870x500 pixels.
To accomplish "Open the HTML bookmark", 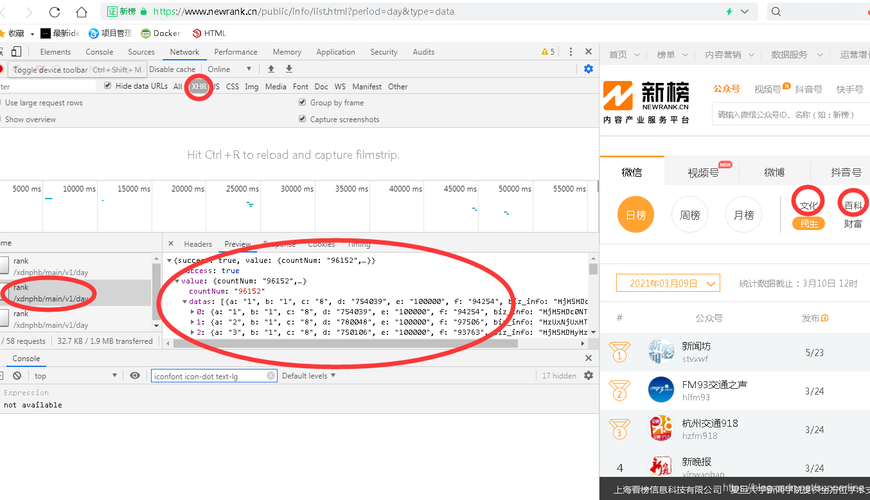I will coord(209,33).
